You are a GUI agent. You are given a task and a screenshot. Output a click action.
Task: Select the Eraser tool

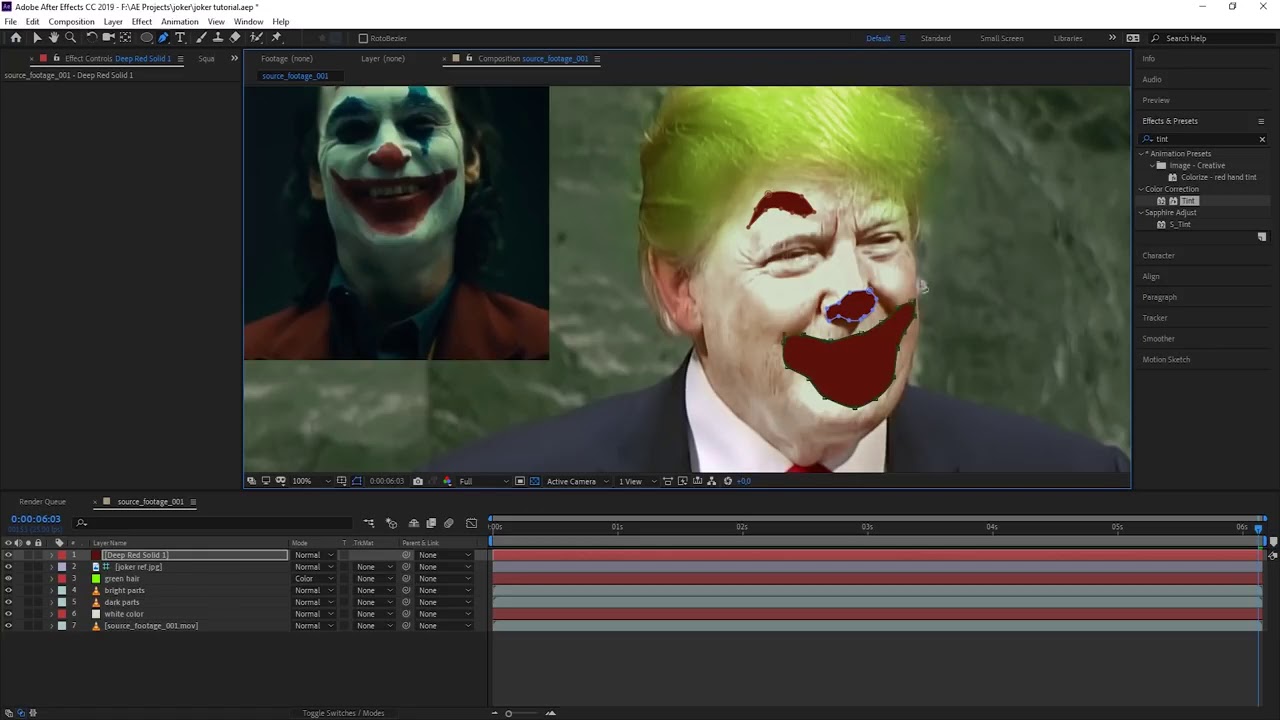point(235,38)
